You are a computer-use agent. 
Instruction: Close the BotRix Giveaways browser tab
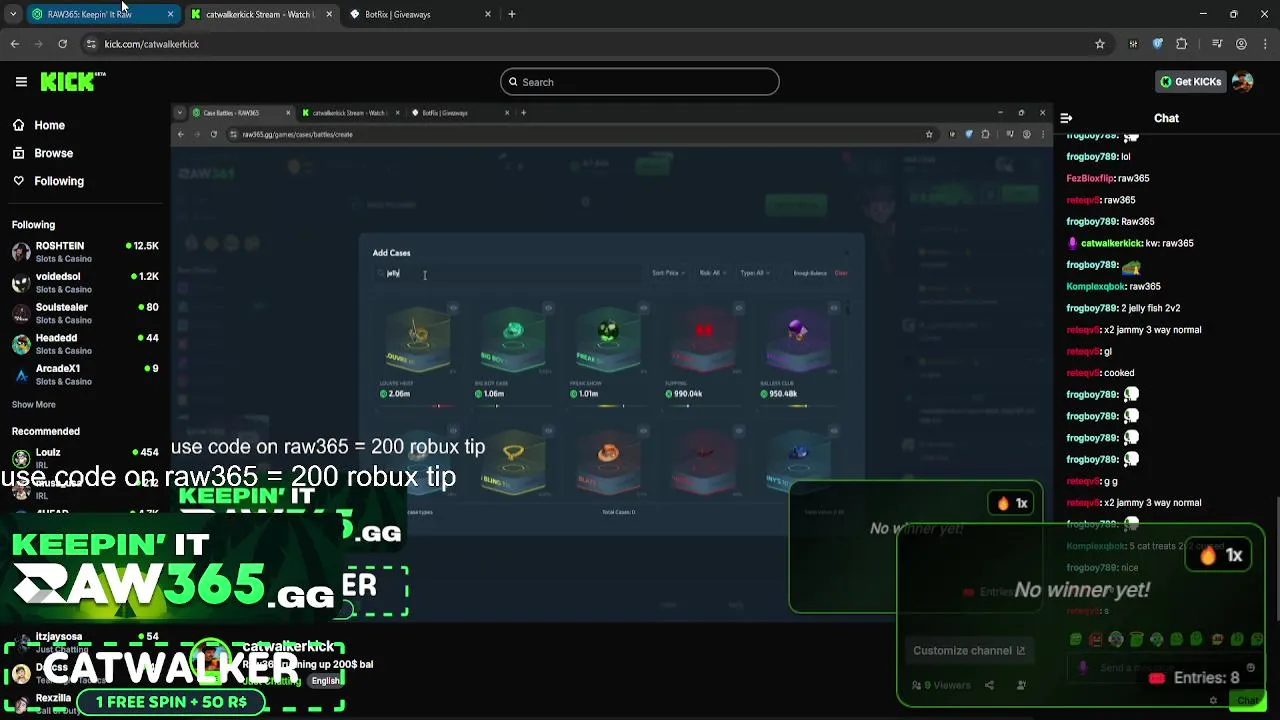[x=488, y=14]
